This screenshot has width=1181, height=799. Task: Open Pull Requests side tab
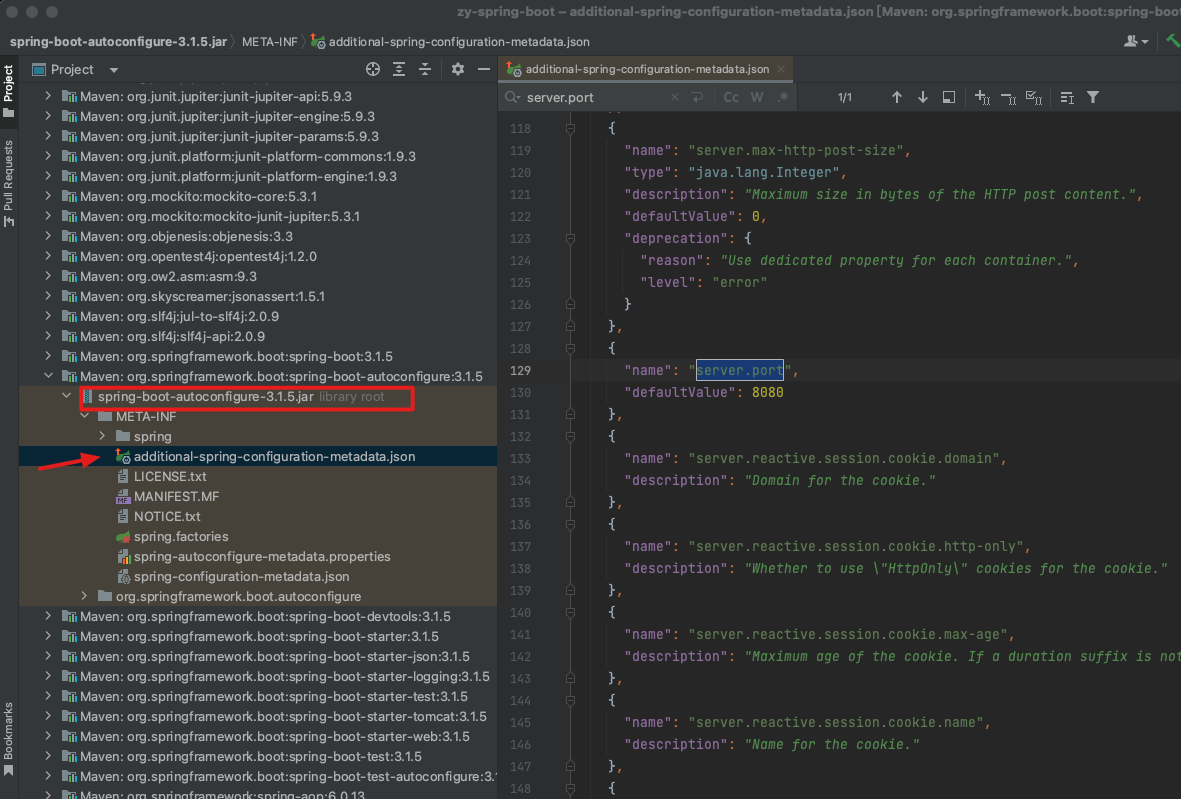(8, 183)
